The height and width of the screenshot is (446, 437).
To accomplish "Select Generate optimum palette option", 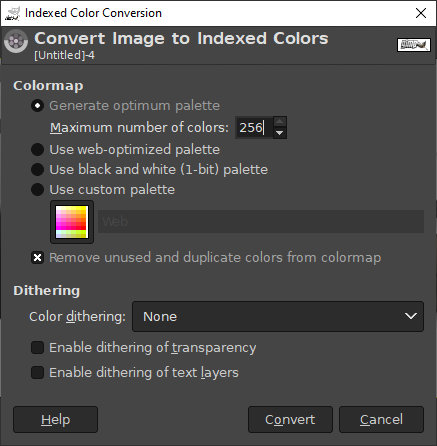I will 37,106.
